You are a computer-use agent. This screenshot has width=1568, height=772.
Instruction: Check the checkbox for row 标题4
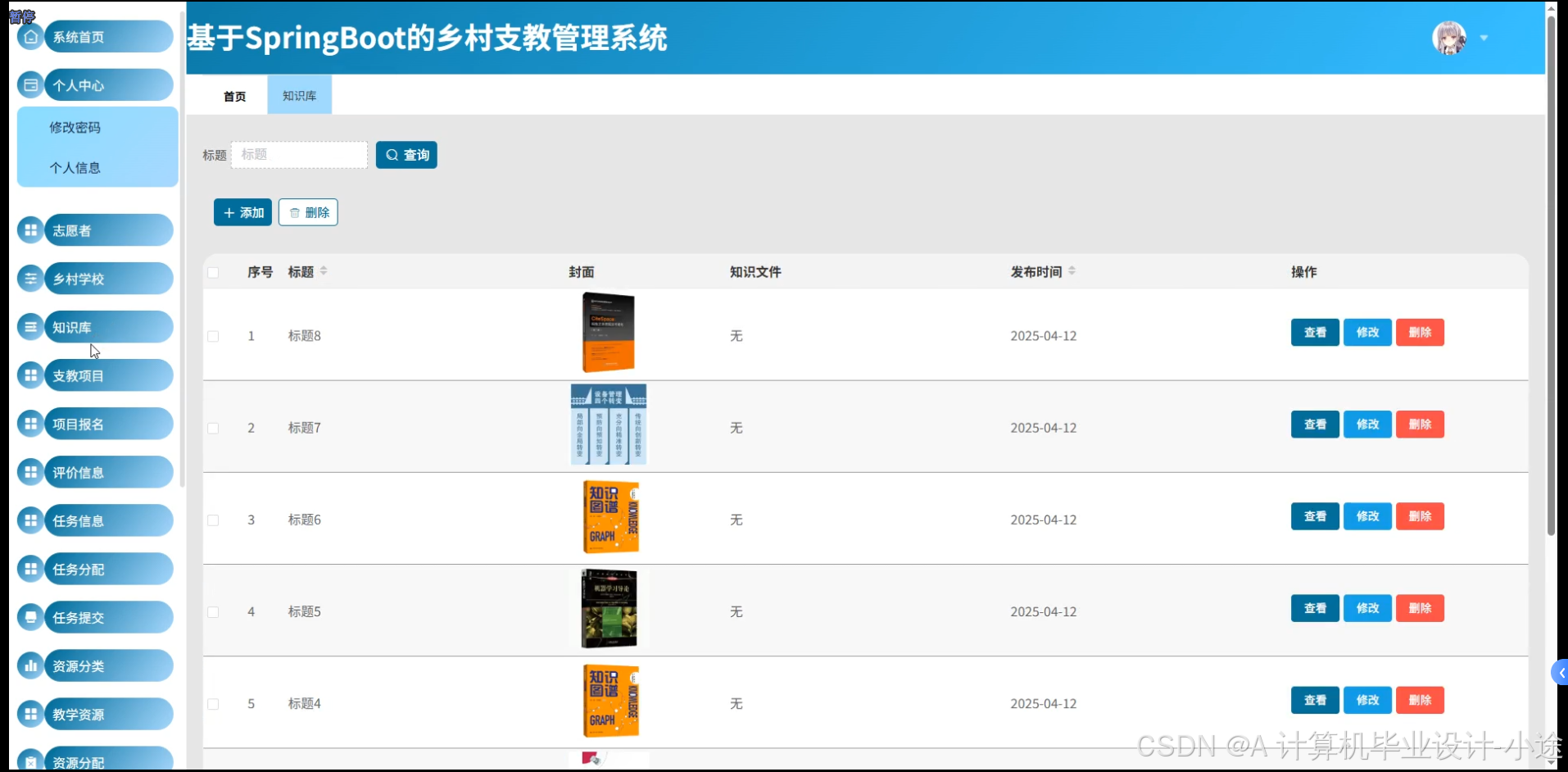click(213, 703)
